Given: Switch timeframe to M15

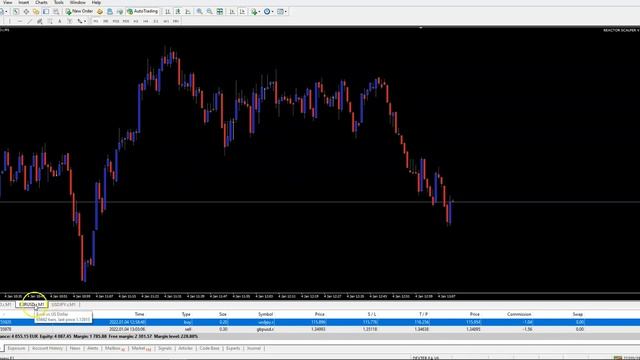Looking at the screenshot, I should (116, 21).
